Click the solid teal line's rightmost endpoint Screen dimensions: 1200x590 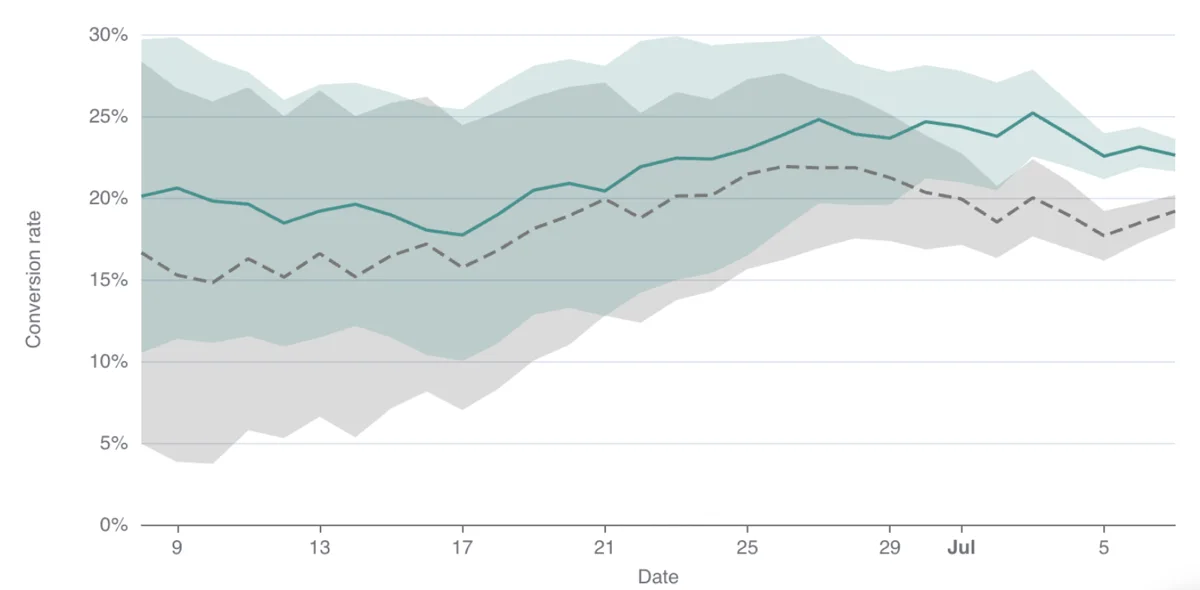coord(1174,155)
